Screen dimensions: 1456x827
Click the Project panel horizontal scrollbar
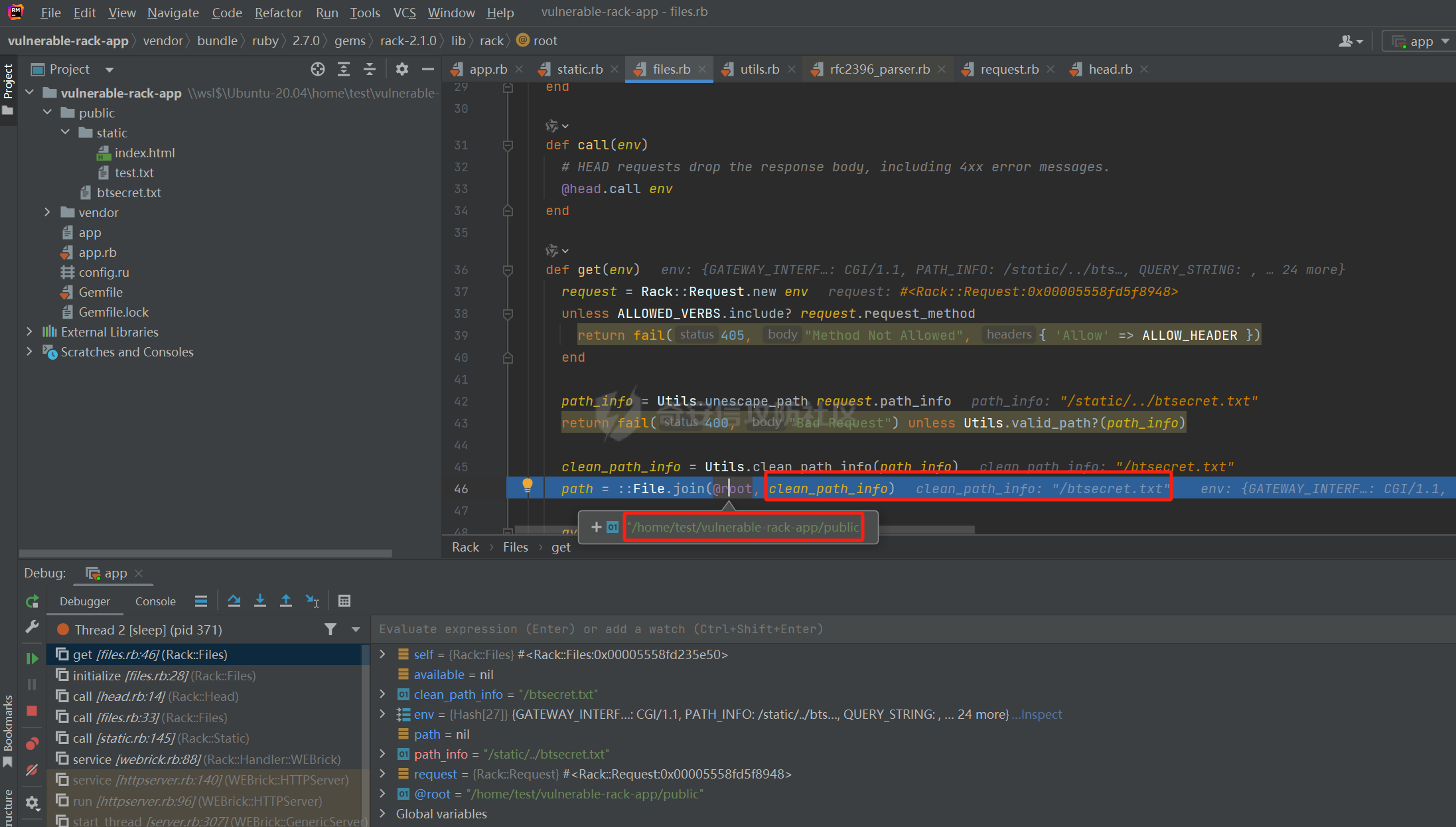[206, 553]
